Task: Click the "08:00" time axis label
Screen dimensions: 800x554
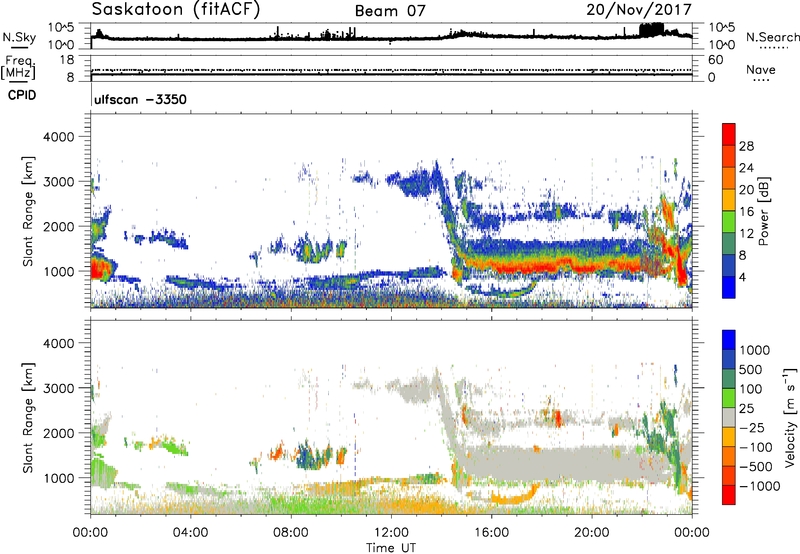Action: 291,533
